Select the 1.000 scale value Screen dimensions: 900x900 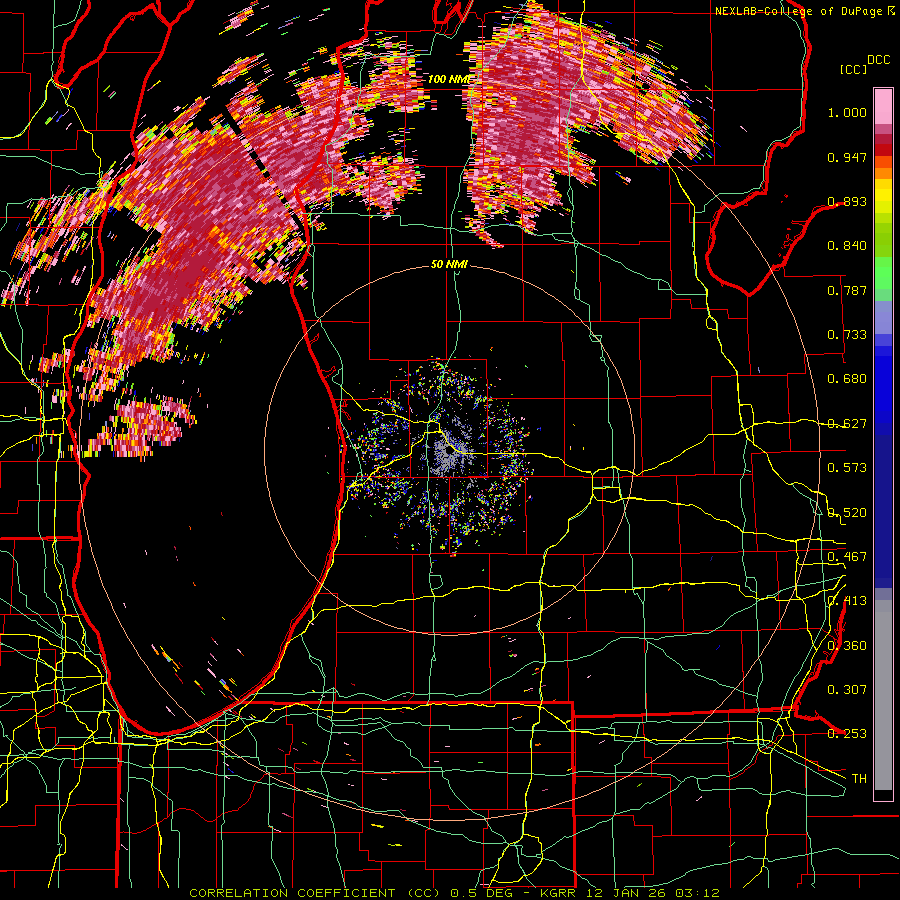tap(847, 112)
